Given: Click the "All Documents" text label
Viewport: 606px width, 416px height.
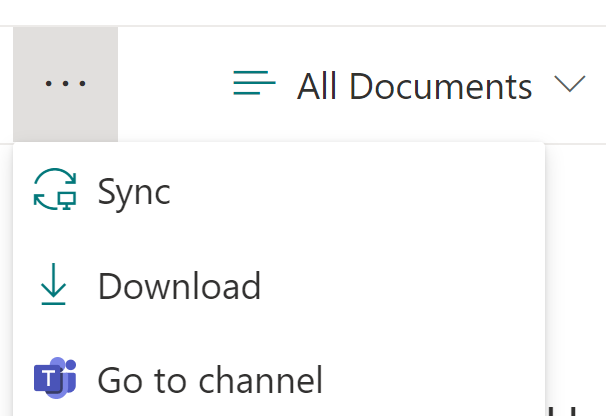Looking at the screenshot, I should (414, 86).
